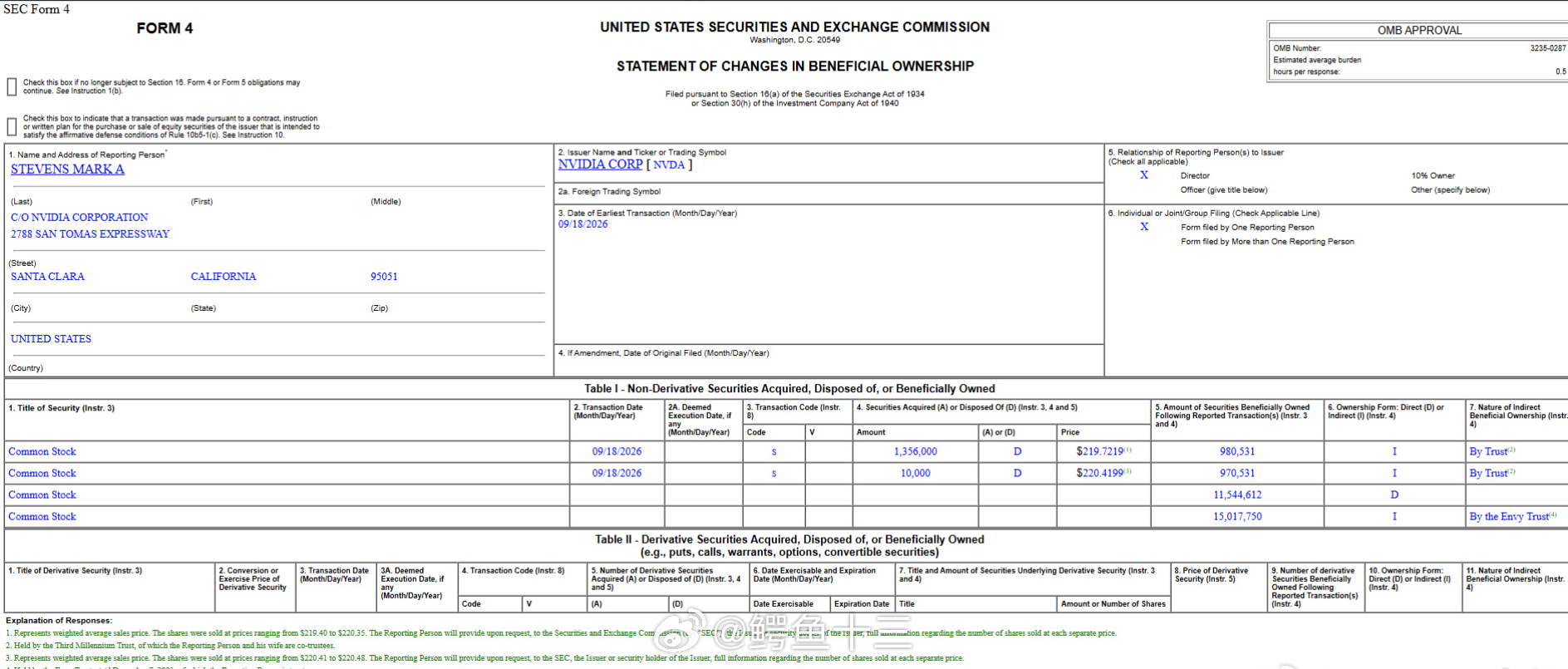This screenshot has height=669, width=1568.
Task: Click beneficially owned amount 970,531
Action: point(1237,474)
